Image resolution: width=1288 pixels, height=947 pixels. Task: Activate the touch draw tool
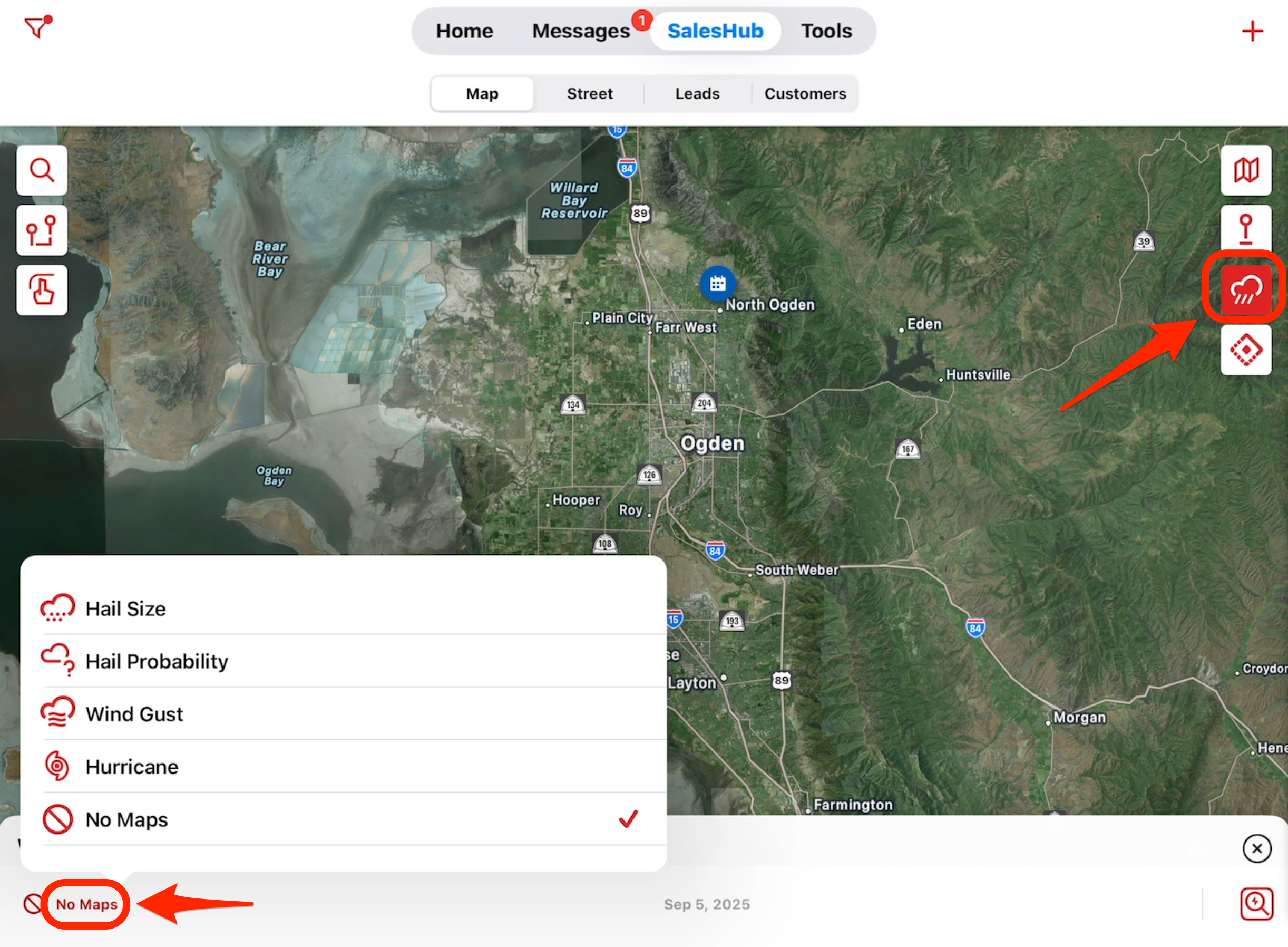pyautogui.click(x=42, y=290)
